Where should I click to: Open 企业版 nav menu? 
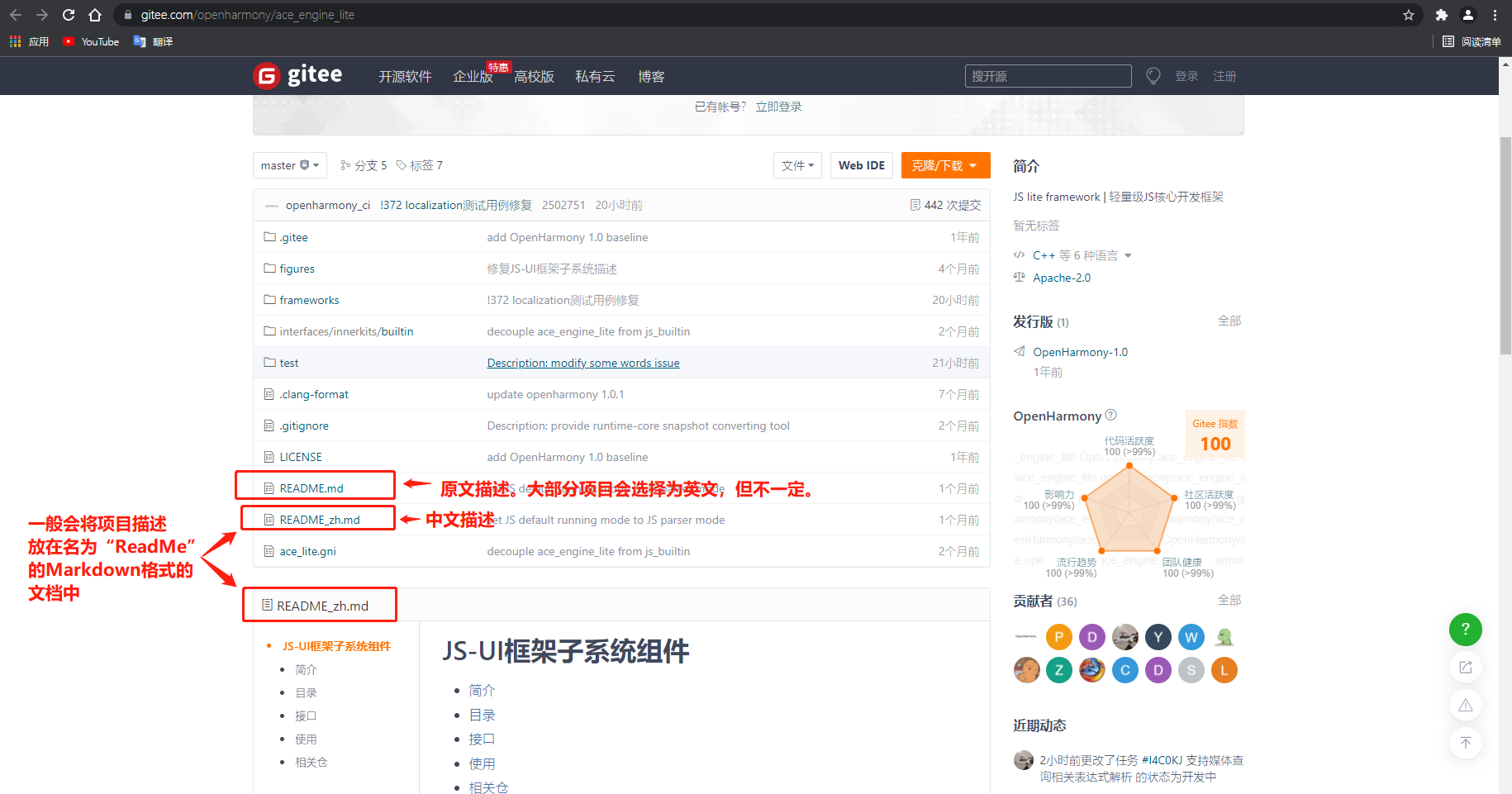[473, 76]
